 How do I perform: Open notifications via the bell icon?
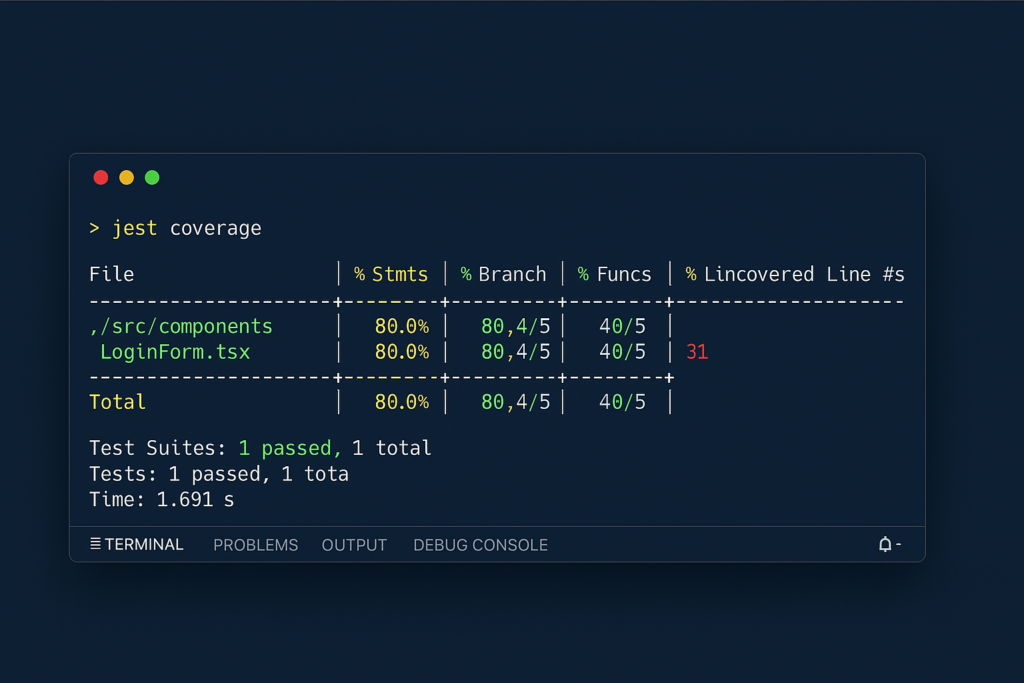coord(885,545)
